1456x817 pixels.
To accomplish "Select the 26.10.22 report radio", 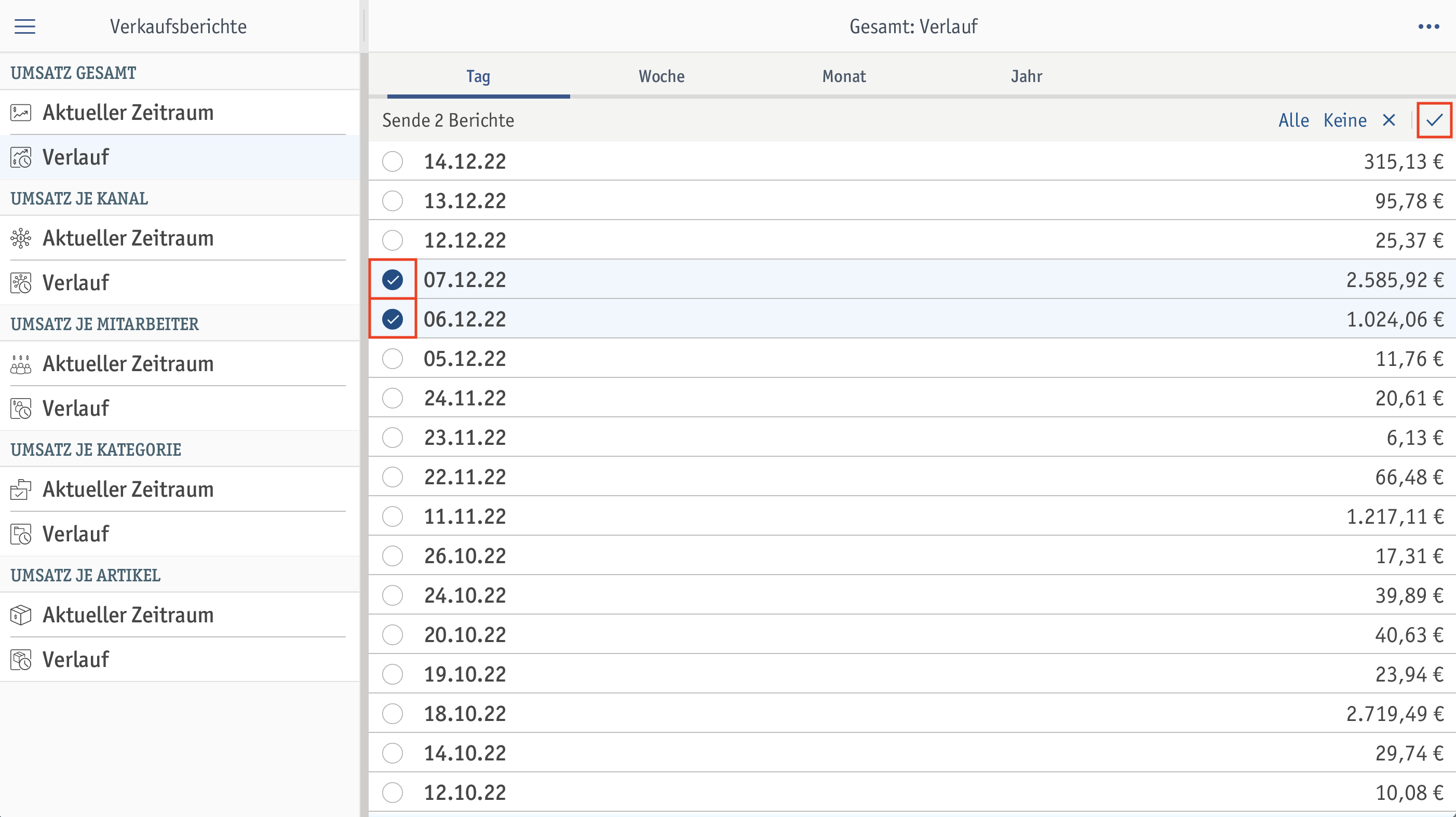I will (392, 556).
